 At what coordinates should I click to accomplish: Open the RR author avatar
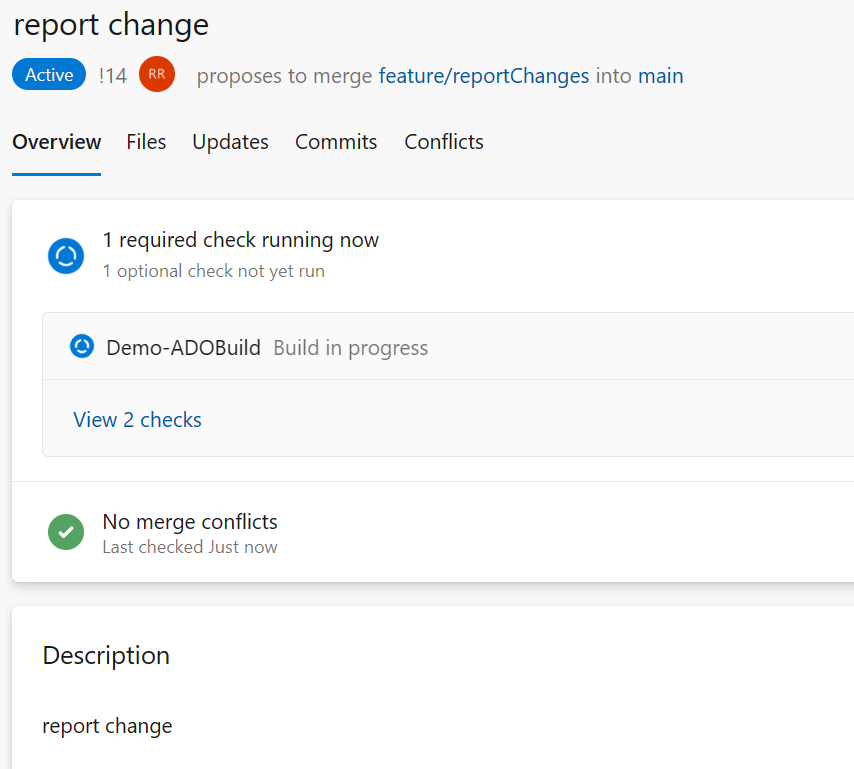[156, 74]
